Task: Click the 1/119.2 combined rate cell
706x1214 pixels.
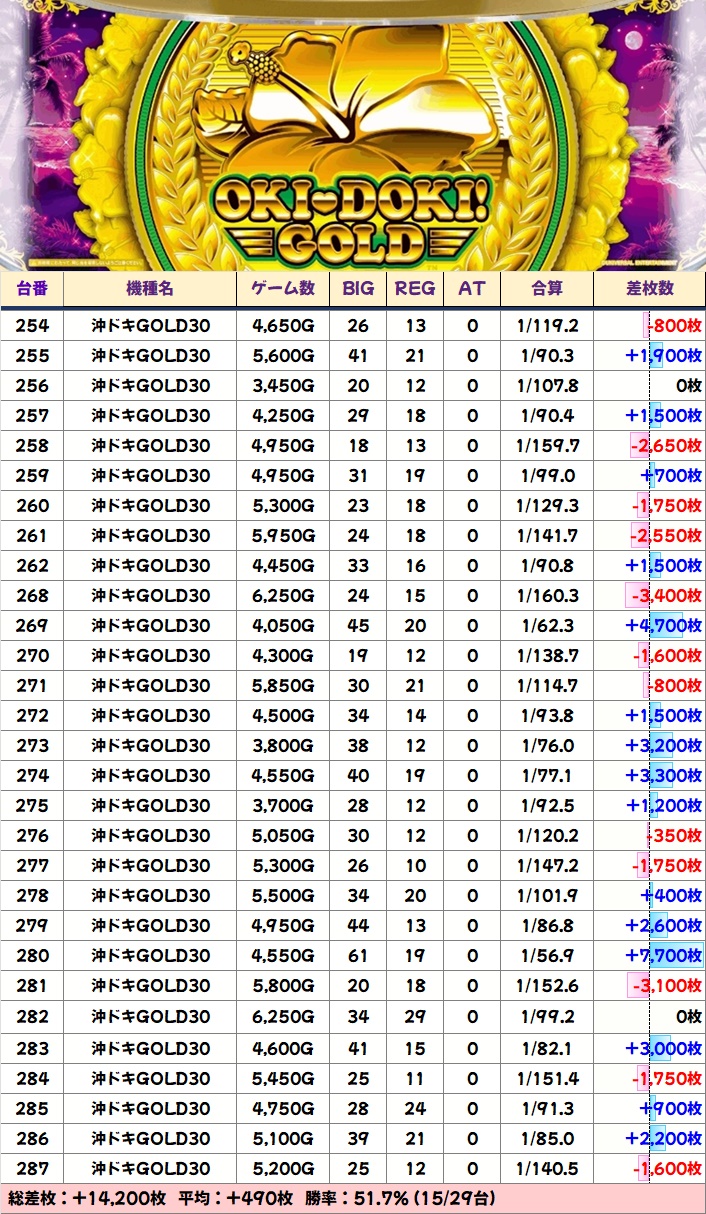Action: [546, 326]
